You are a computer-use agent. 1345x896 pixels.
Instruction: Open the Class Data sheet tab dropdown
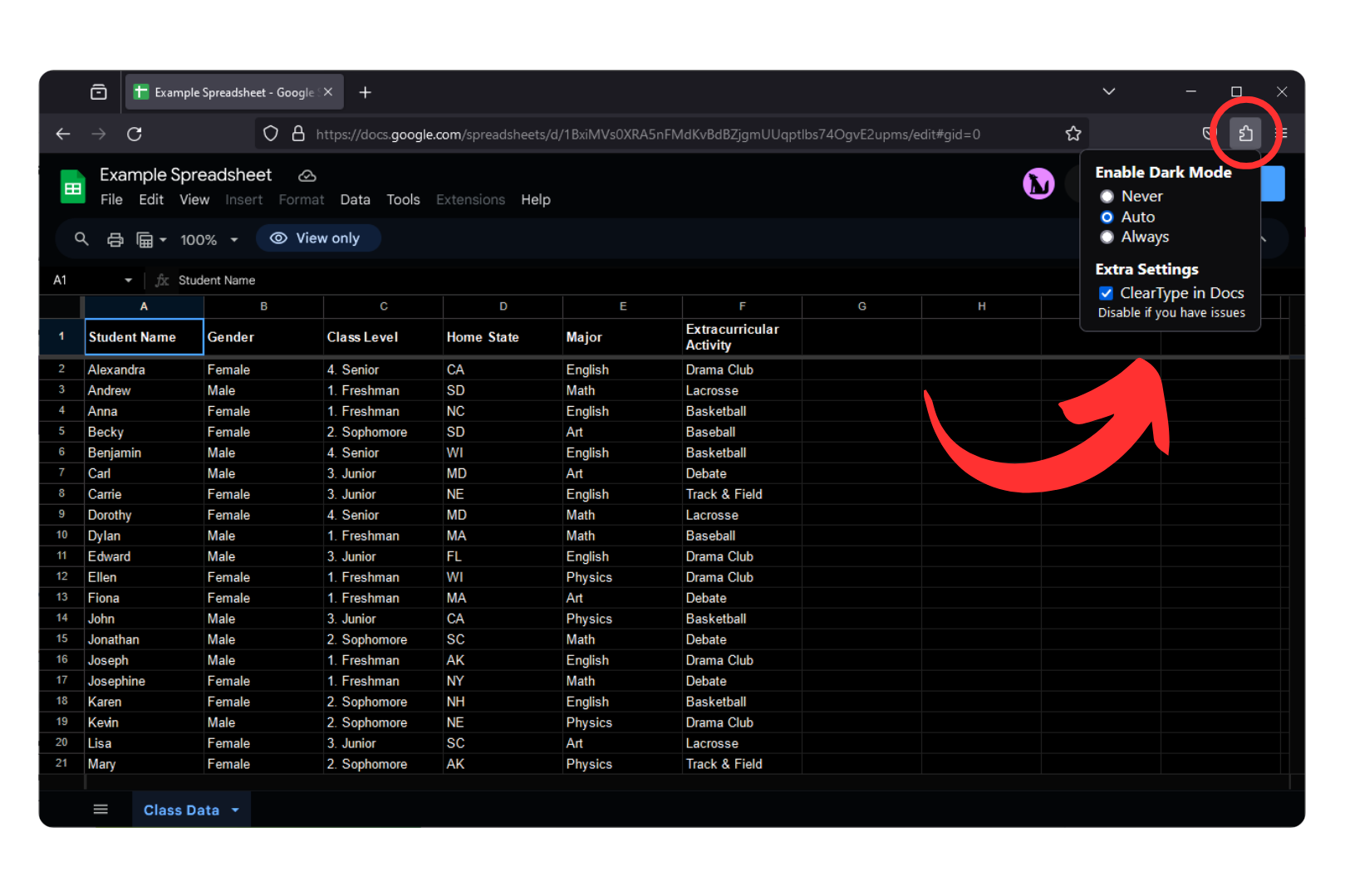click(236, 810)
